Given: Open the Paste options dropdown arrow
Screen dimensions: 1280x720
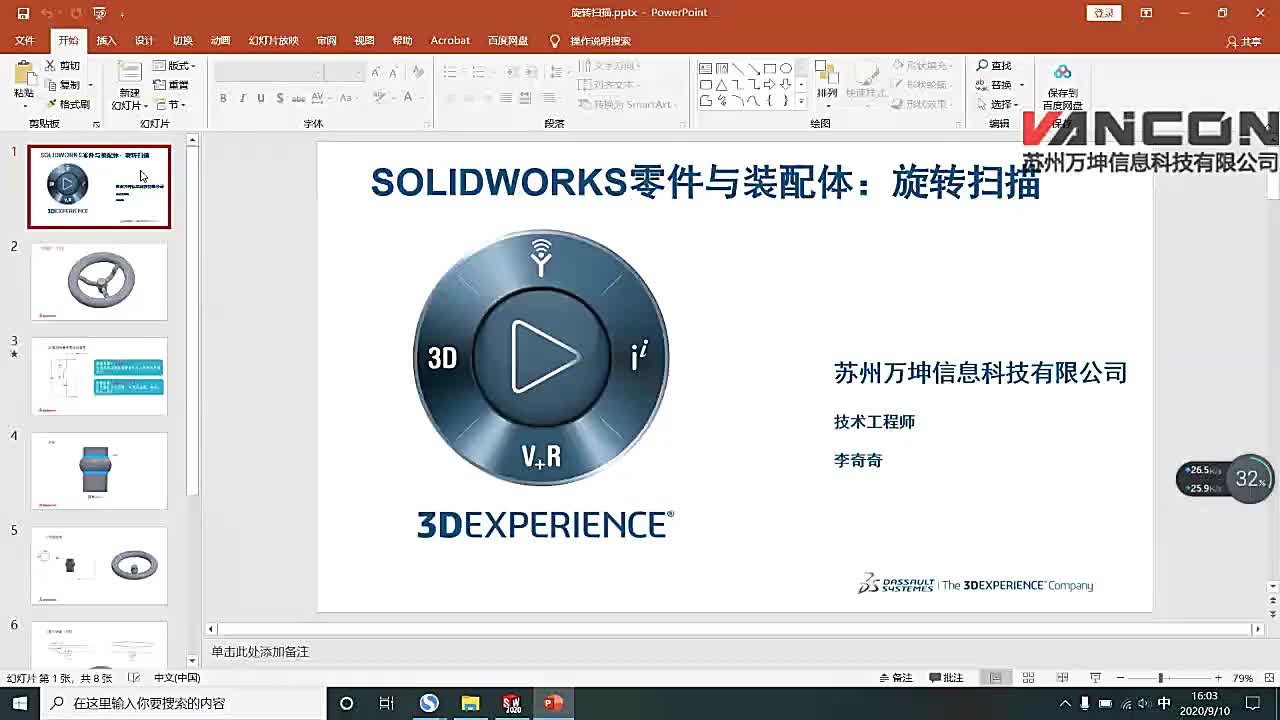Looking at the screenshot, I should (x=23, y=104).
